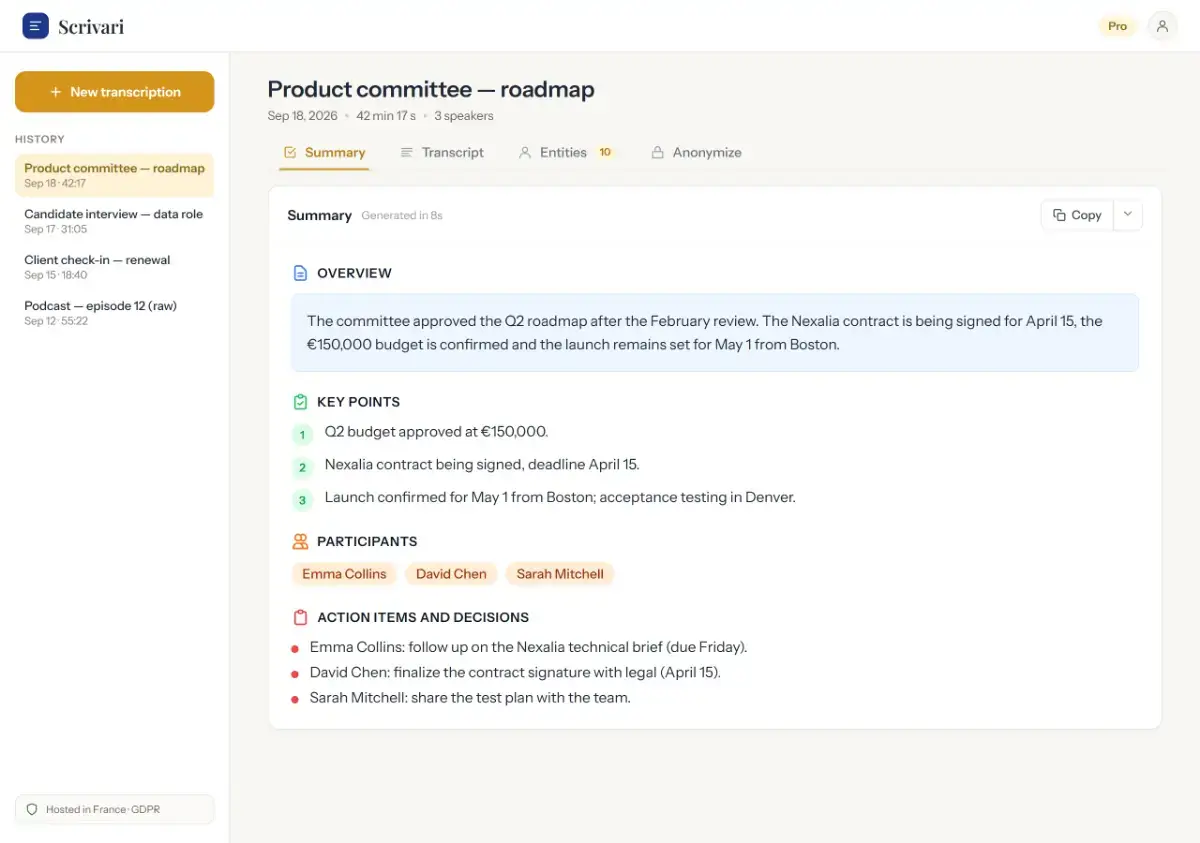The height and width of the screenshot is (843, 1200).
Task: Click the Scrivari logo icon
Action: click(35, 26)
